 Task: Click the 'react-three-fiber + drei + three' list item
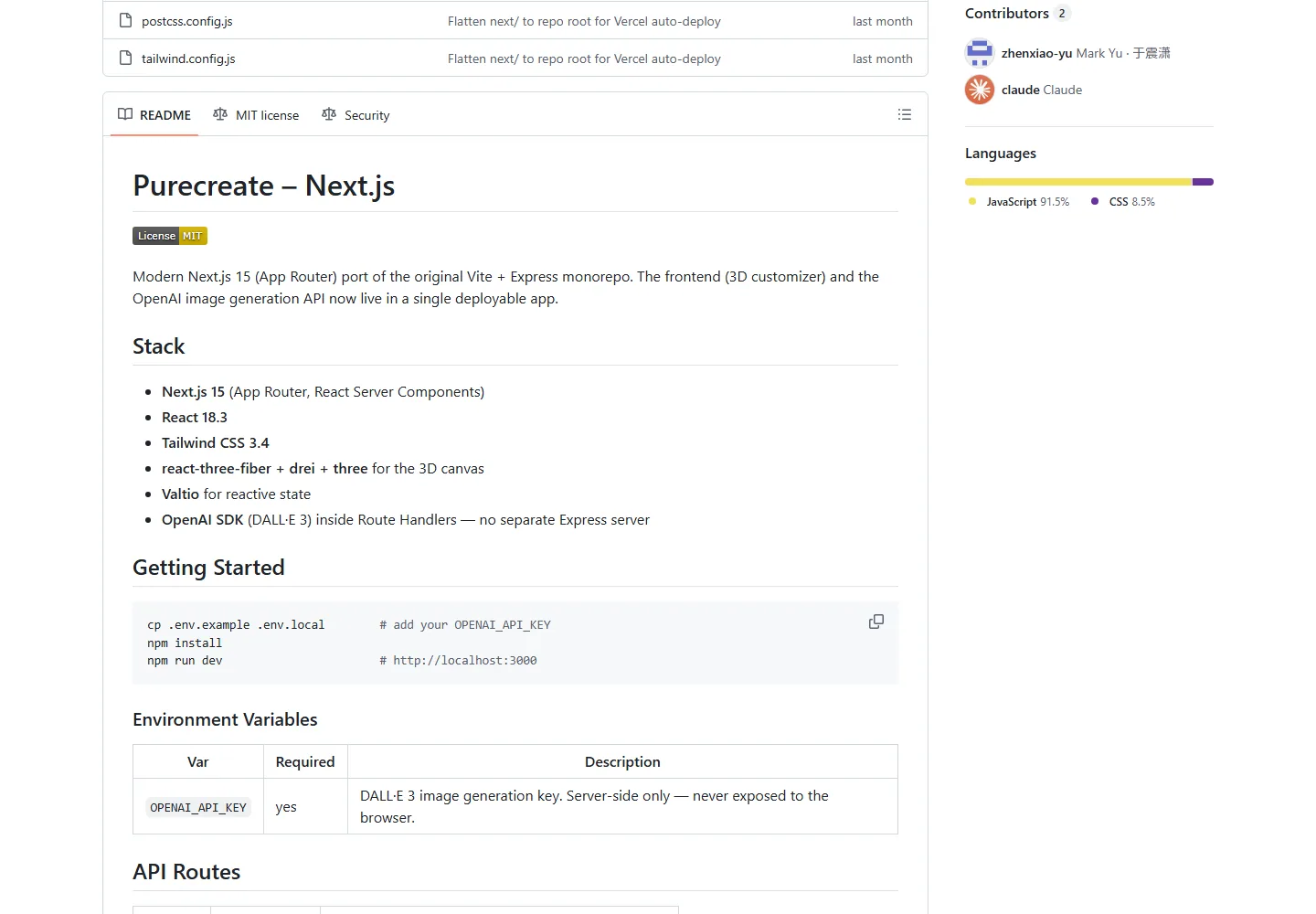coord(323,469)
